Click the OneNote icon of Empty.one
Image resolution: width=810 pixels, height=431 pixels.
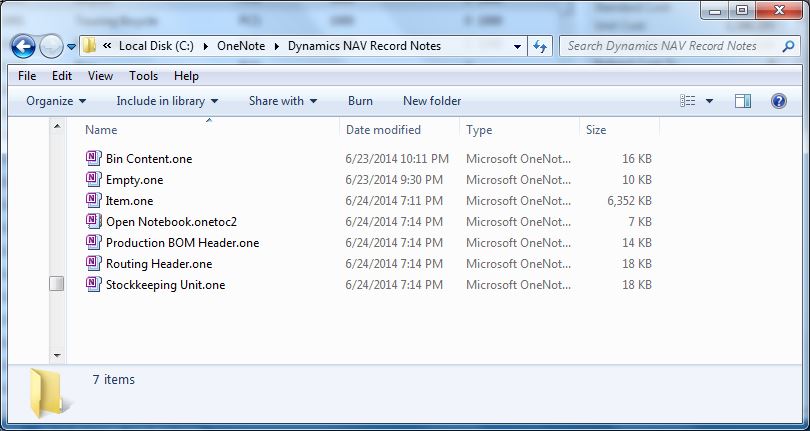(x=94, y=179)
